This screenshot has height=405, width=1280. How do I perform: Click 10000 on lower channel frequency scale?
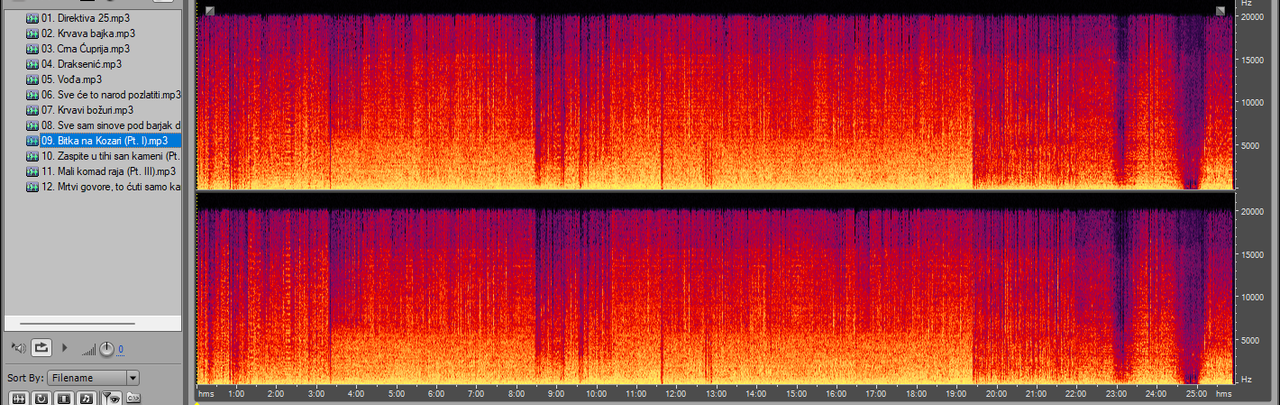point(1254,297)
